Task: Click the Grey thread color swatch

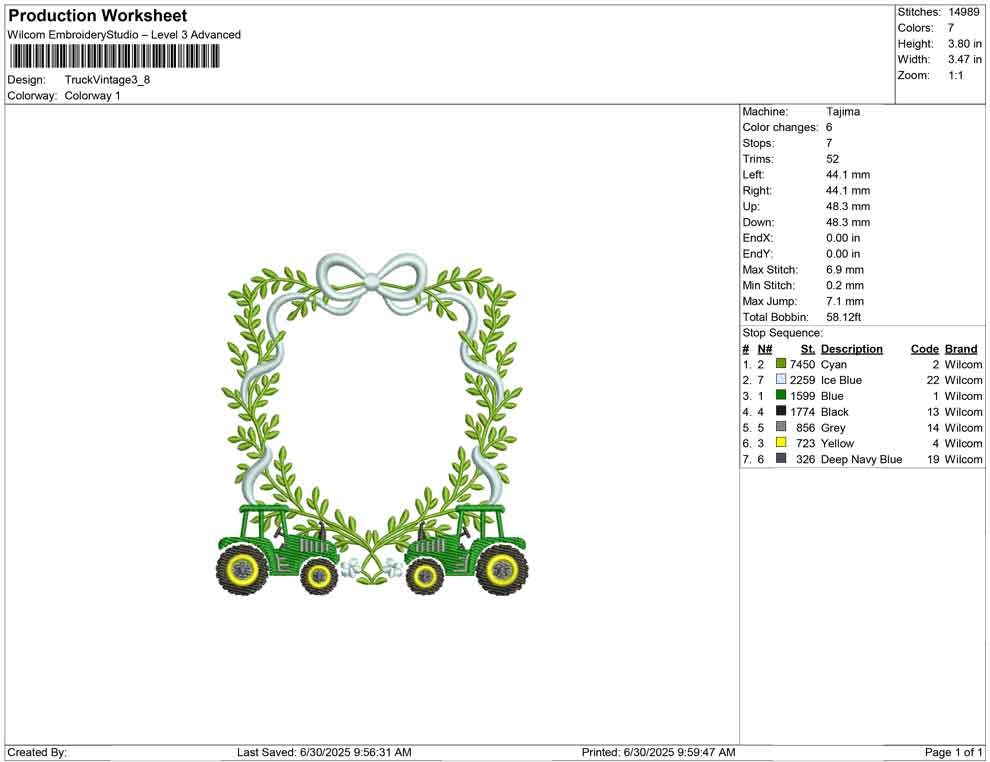Action: pos(781,427)
